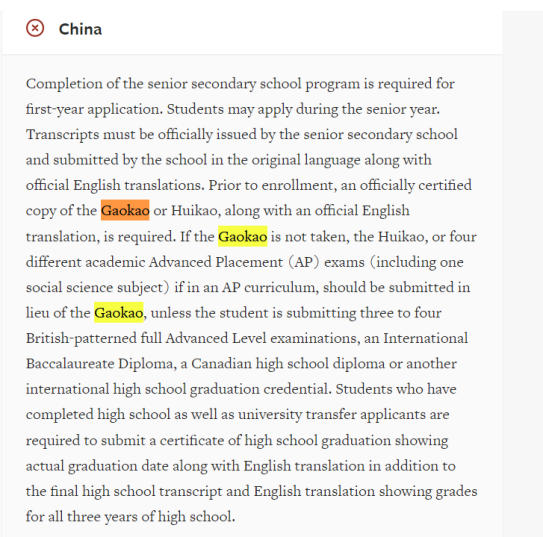Click 'official English translations' phrase
This screenshot has width=543, height=537.
(113, 185)
